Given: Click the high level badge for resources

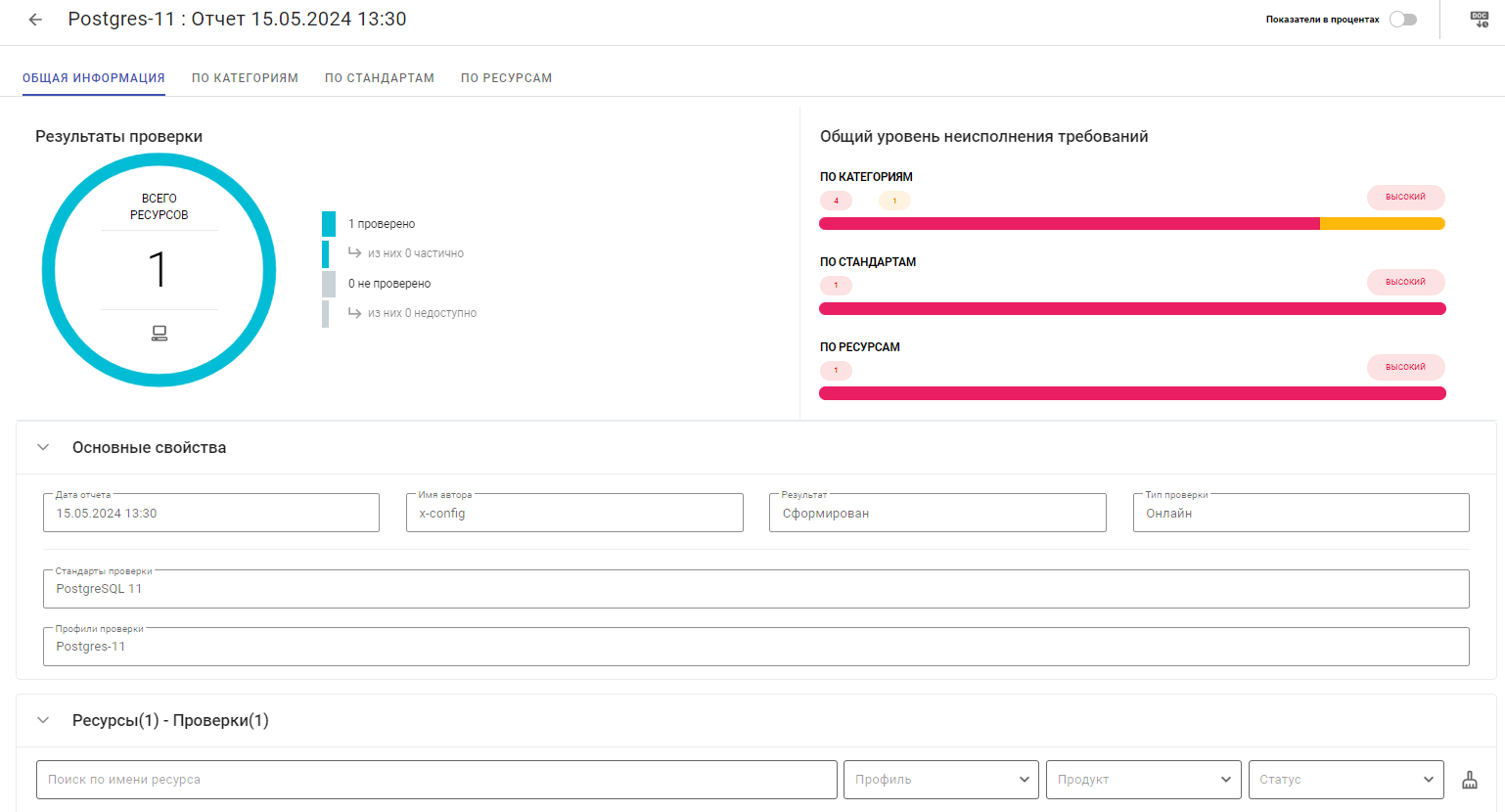Looking at the screenshot, I should [1405, 367].
